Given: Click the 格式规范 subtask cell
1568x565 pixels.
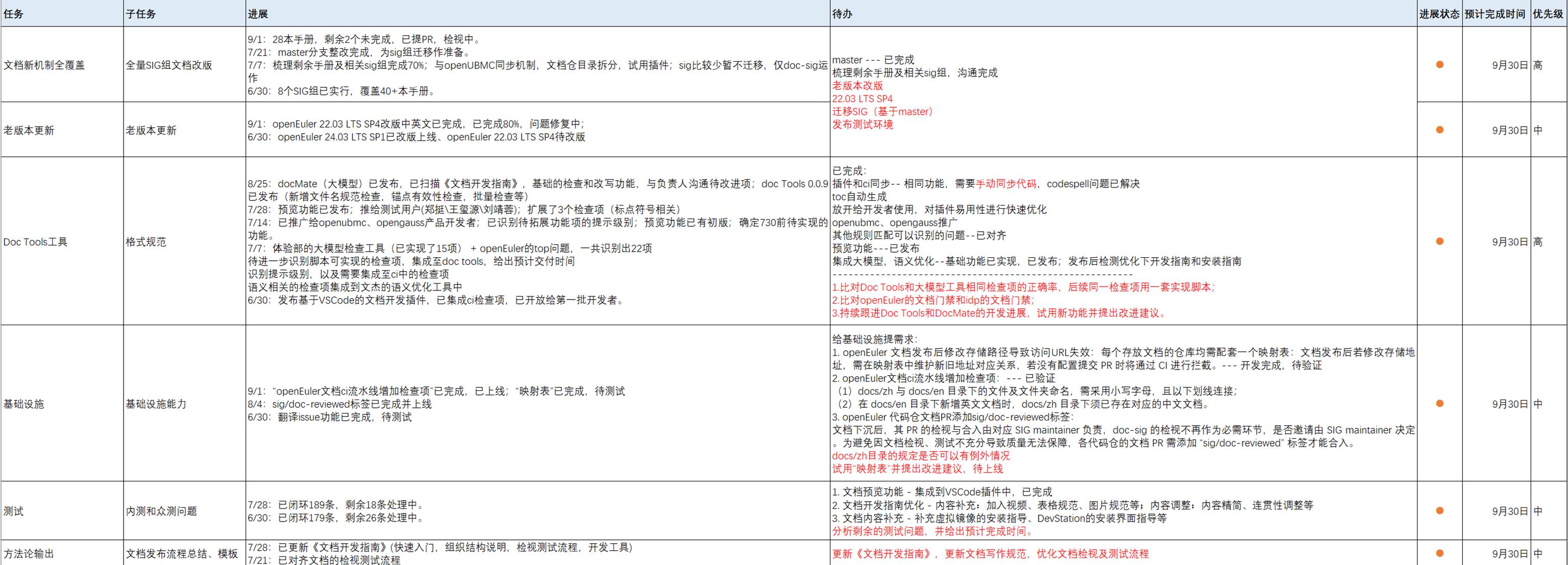Looking at the screenshot, I should click(x=145, y=242).
